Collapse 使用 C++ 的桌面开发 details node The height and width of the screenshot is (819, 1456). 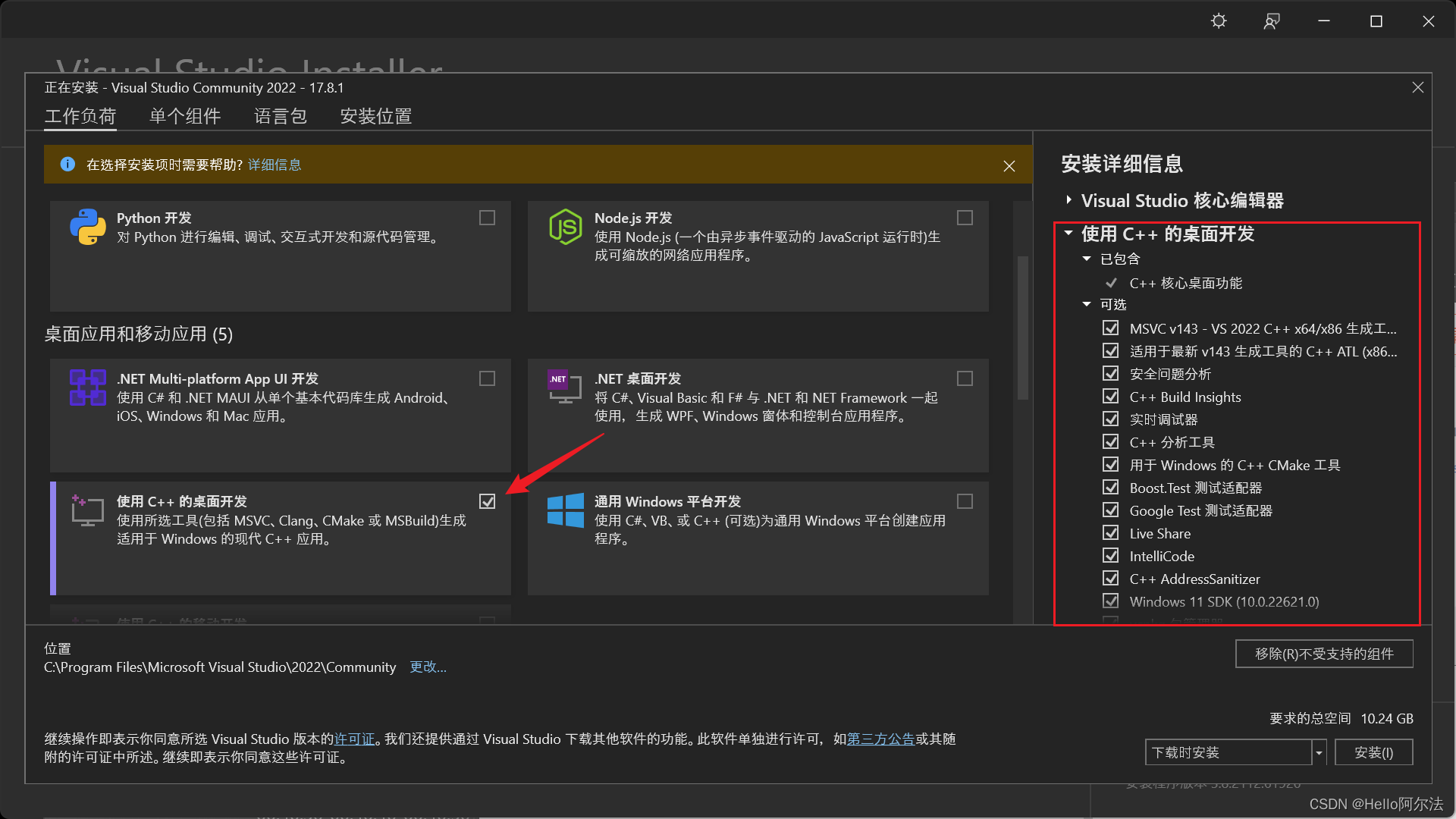tap(1068, 234)
